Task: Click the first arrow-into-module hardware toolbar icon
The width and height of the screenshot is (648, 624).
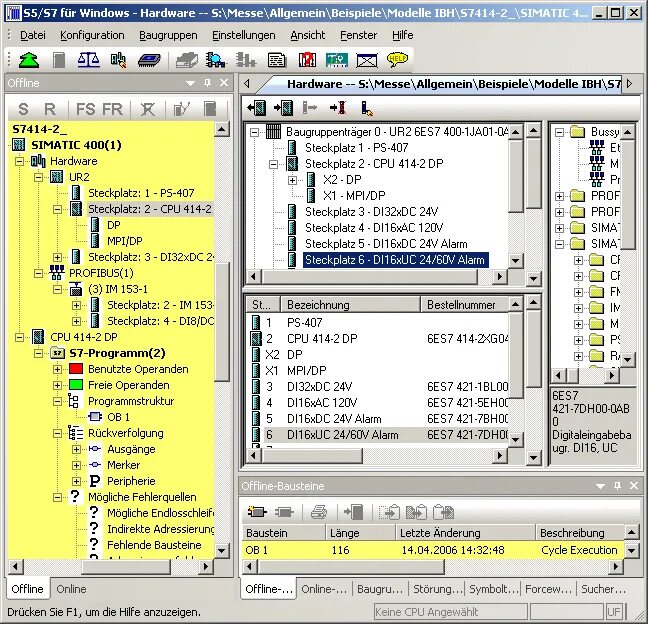Action: (x=256, y=108)
